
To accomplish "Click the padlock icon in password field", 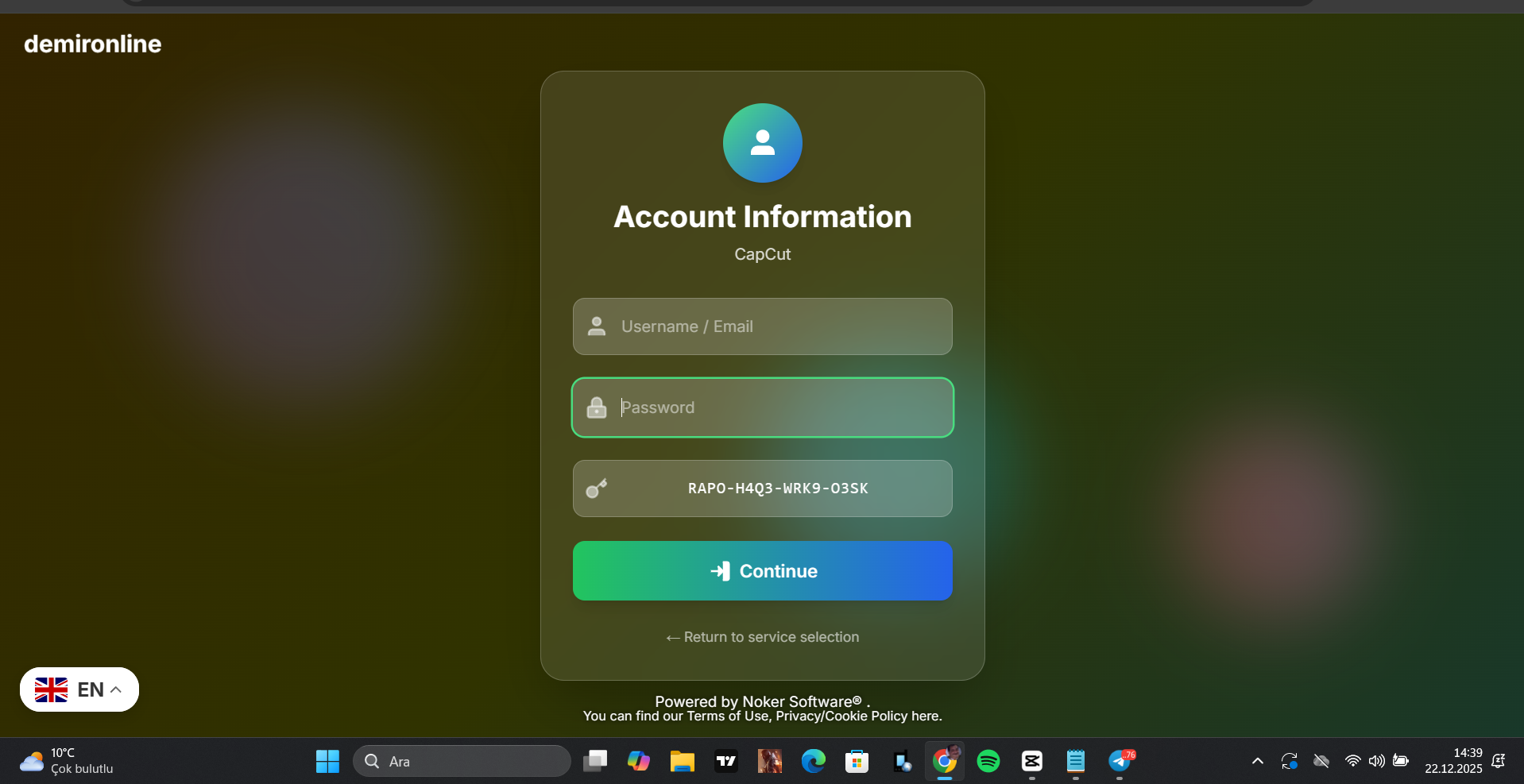I will 597,407.
